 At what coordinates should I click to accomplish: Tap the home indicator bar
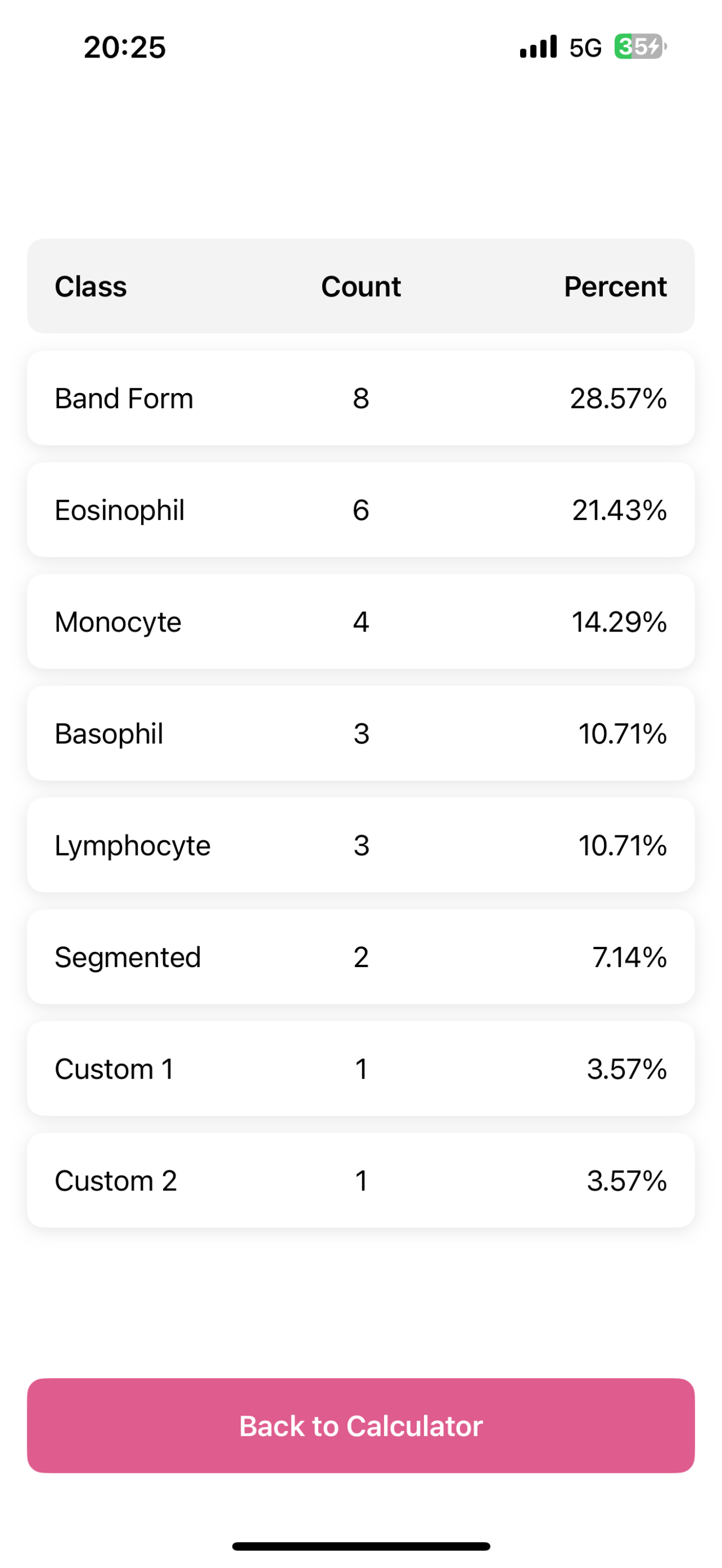361,1546
